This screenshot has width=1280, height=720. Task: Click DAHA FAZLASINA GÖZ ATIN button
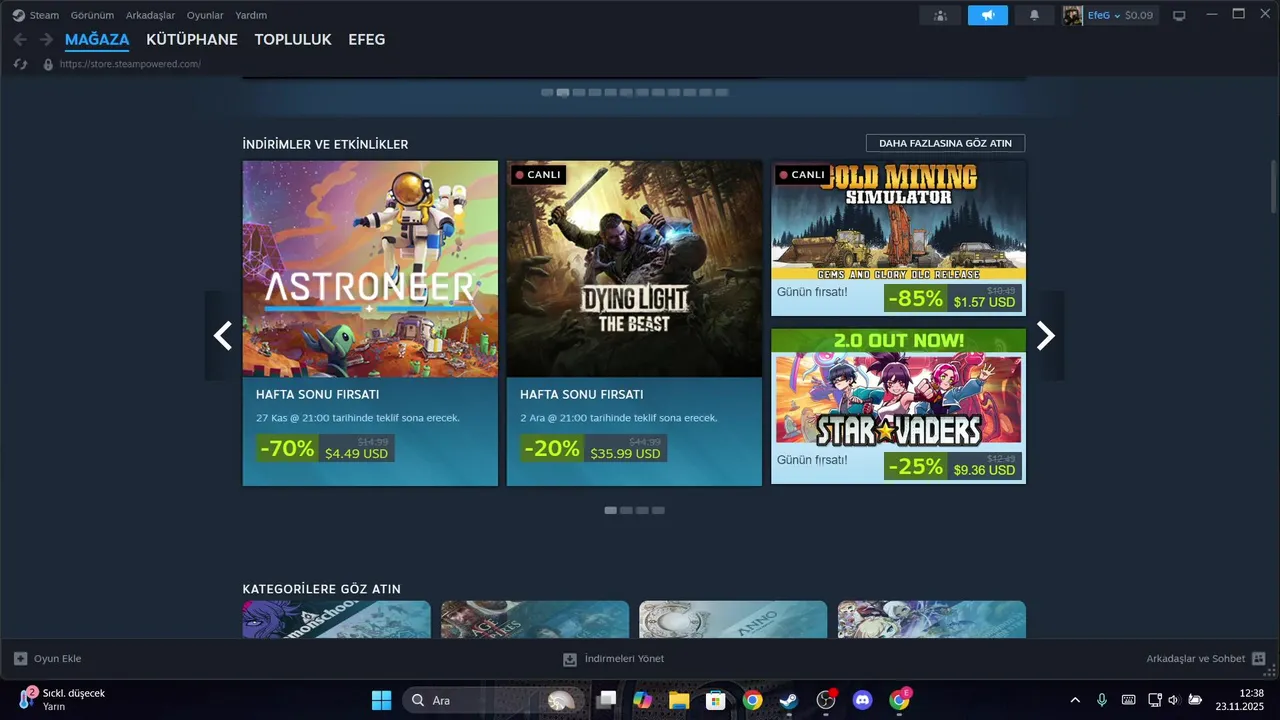(945, 143)
